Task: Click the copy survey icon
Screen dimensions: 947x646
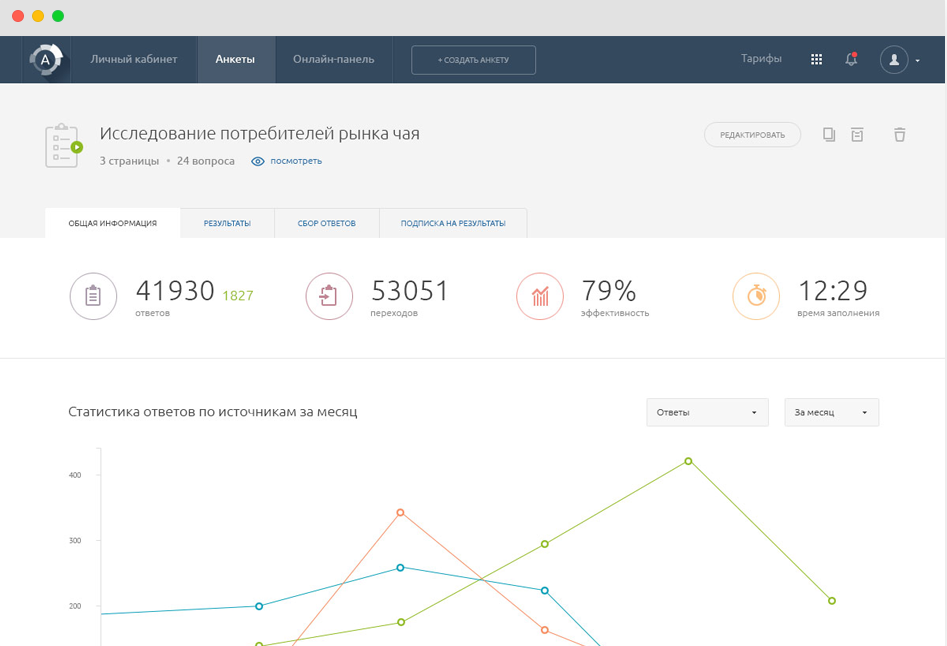Action: (828, 134)
